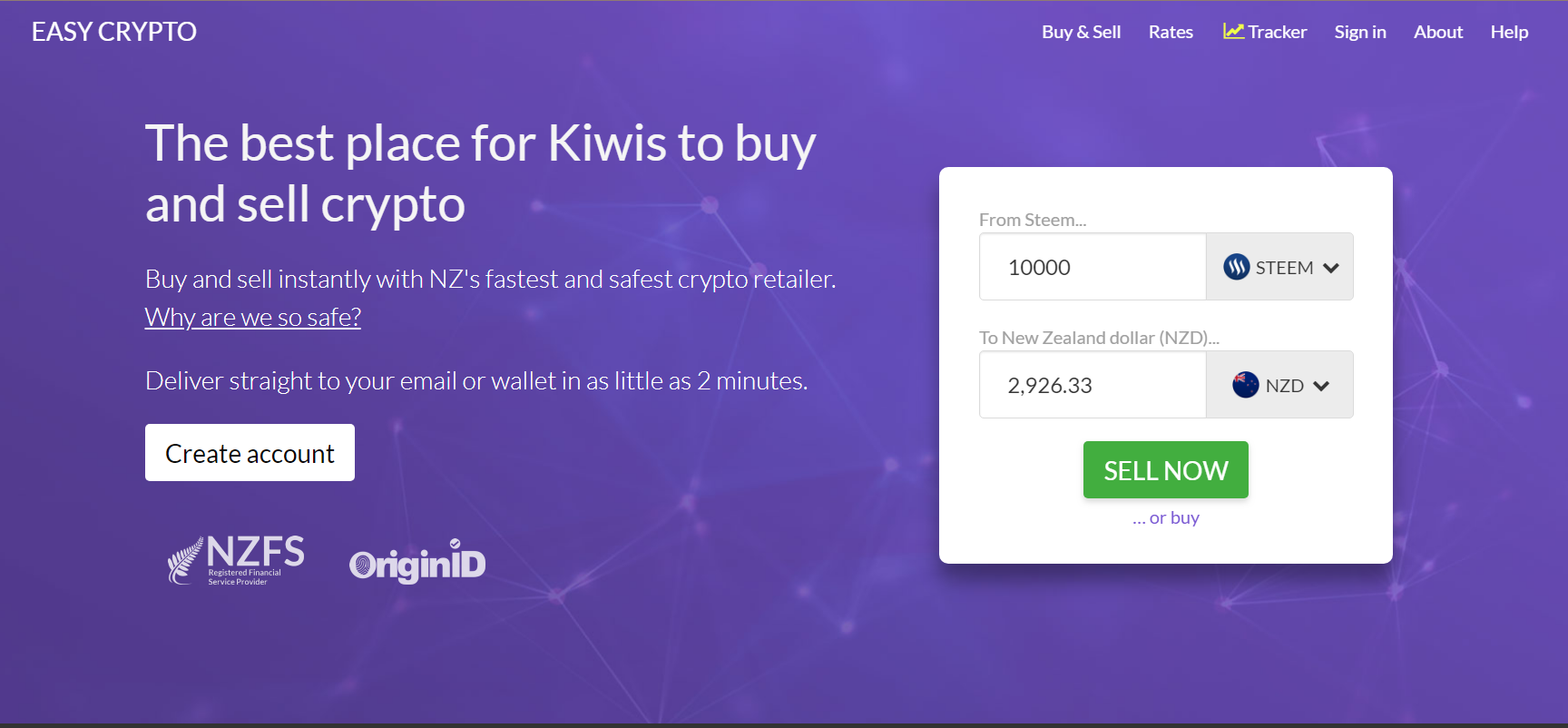The width and height of the screenshot is (1568, 728).
Task: Expand the NZD currency dropdown arrow
Action: tap(1321, 386)
